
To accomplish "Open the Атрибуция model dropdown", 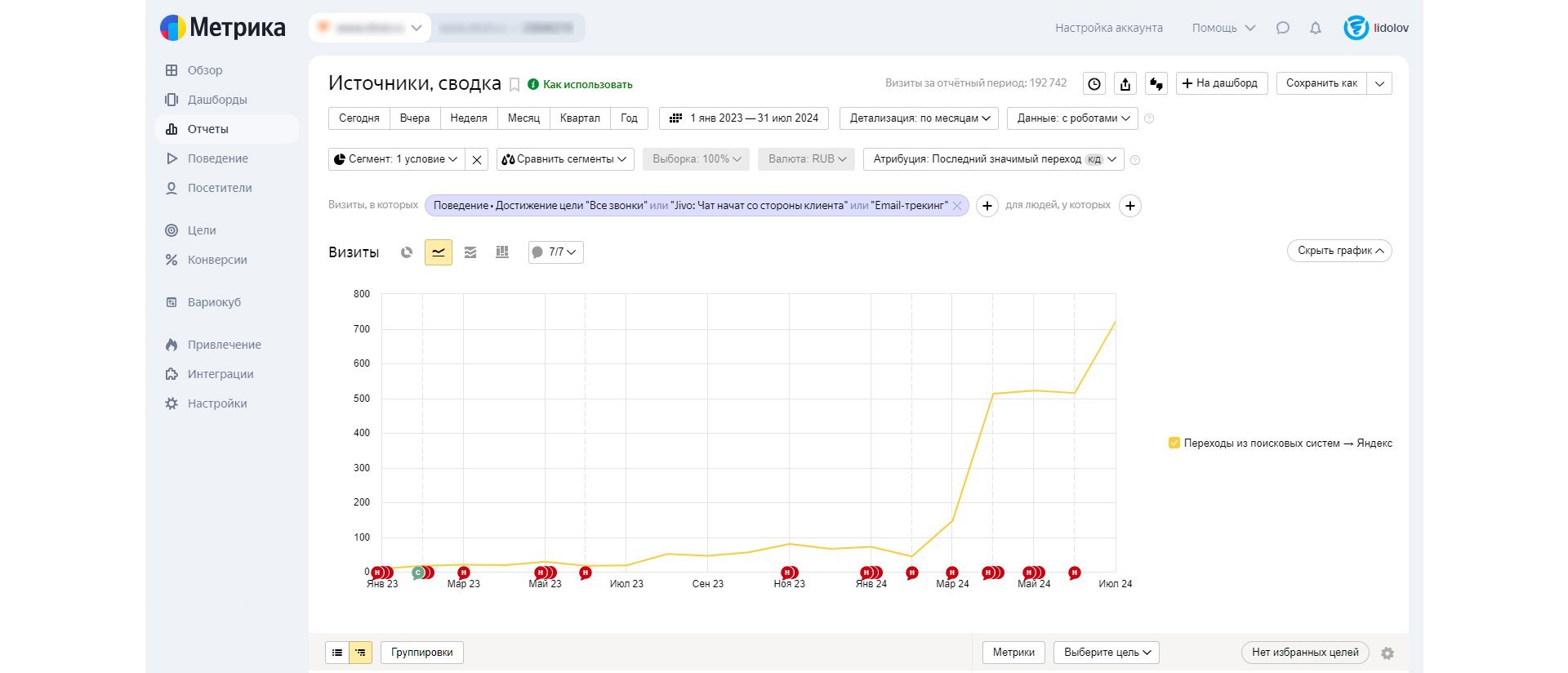I will point(994,159).
